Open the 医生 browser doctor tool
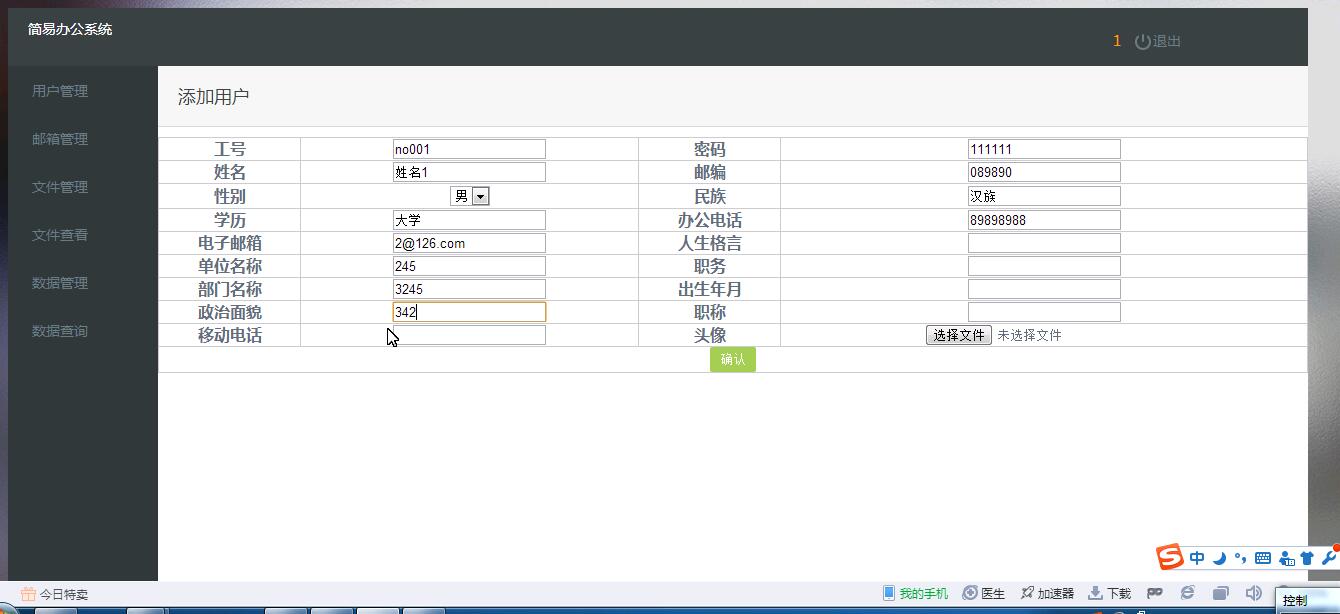 click(984, 593)
